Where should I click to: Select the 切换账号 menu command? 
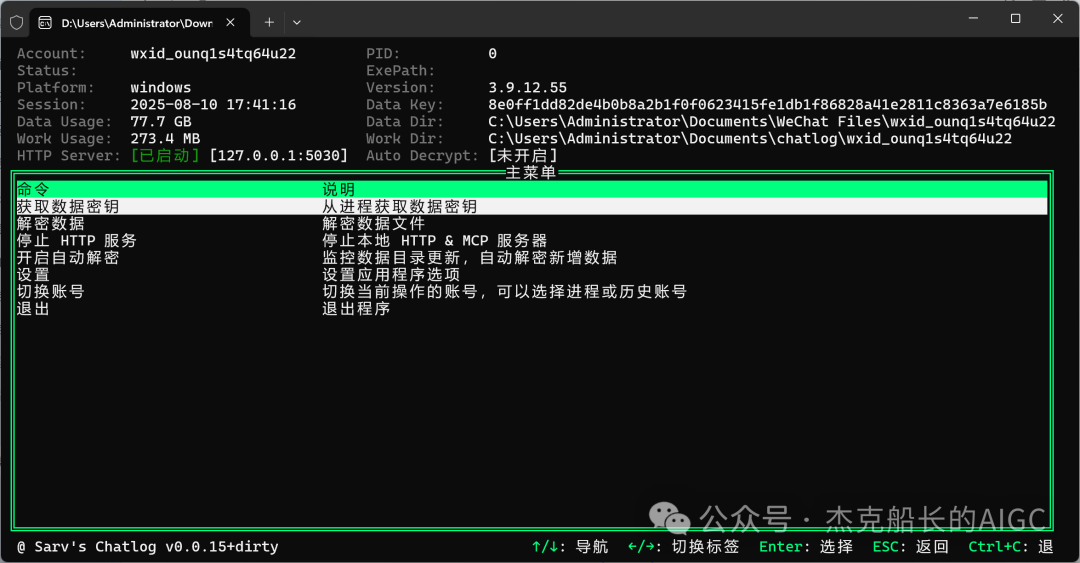coord(50,291)
